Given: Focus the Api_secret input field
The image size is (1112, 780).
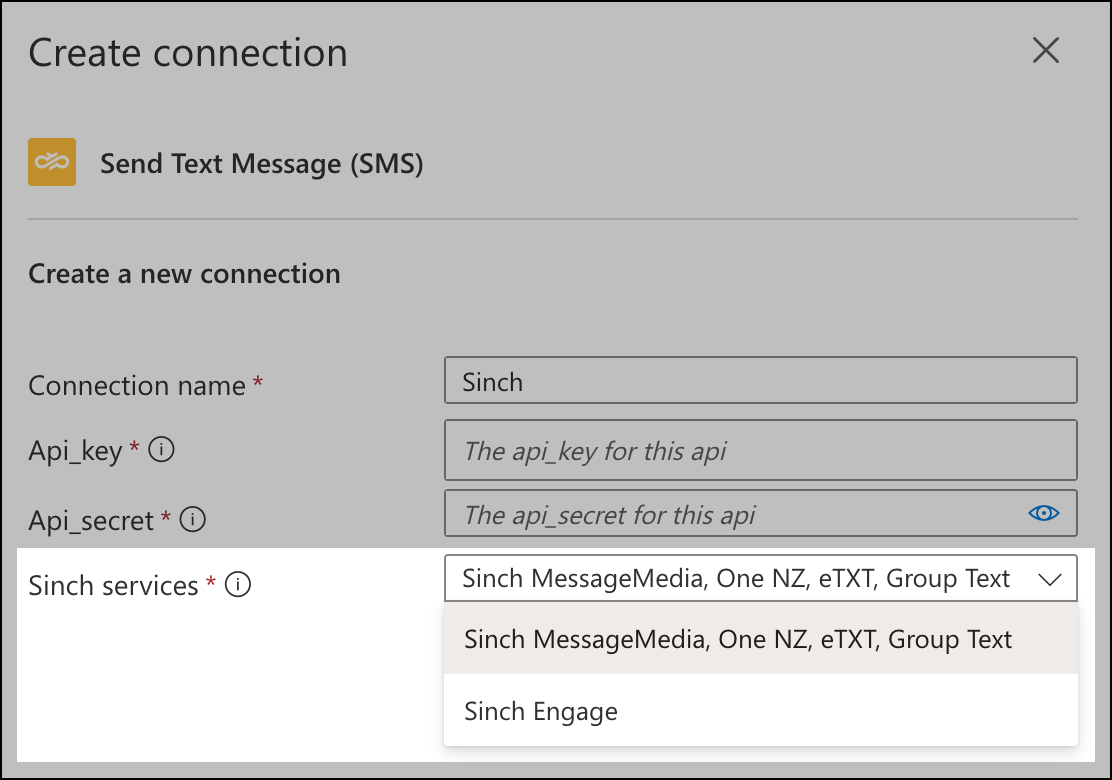Looking at the screenshot, I should pyautogui.click(x=760, y=513).
